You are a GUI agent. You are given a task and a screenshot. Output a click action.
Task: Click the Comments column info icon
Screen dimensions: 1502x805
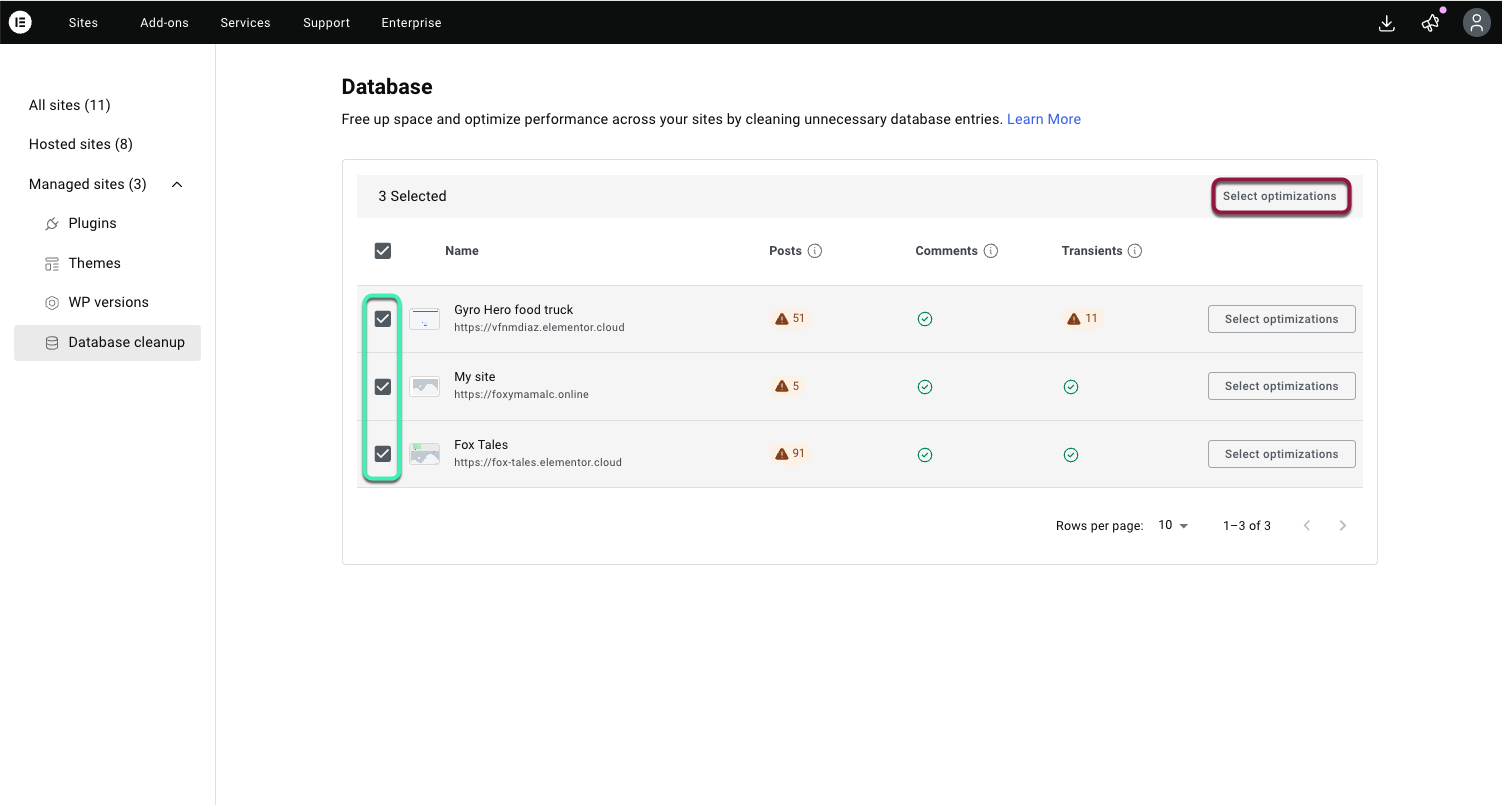991,251
